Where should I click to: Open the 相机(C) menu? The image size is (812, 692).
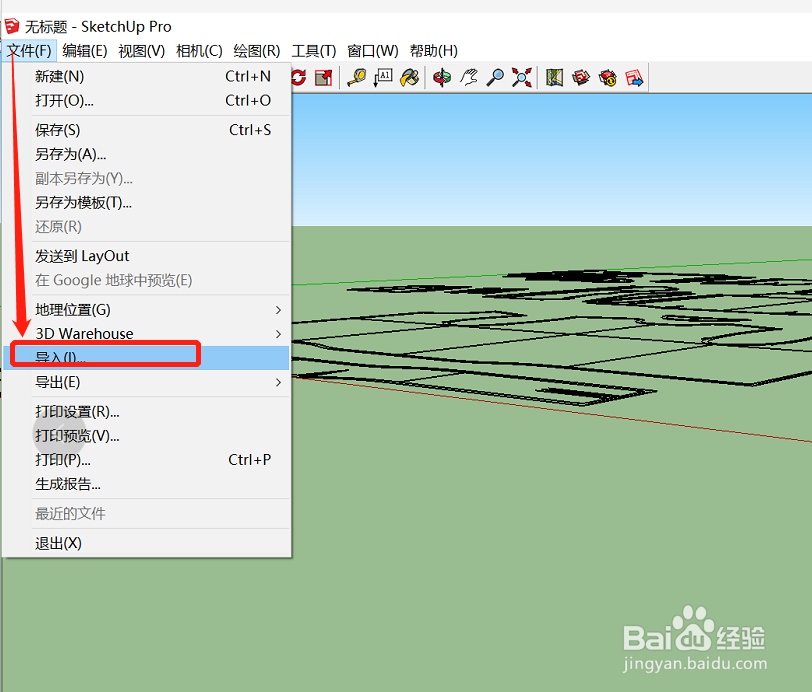coord(199,51)
